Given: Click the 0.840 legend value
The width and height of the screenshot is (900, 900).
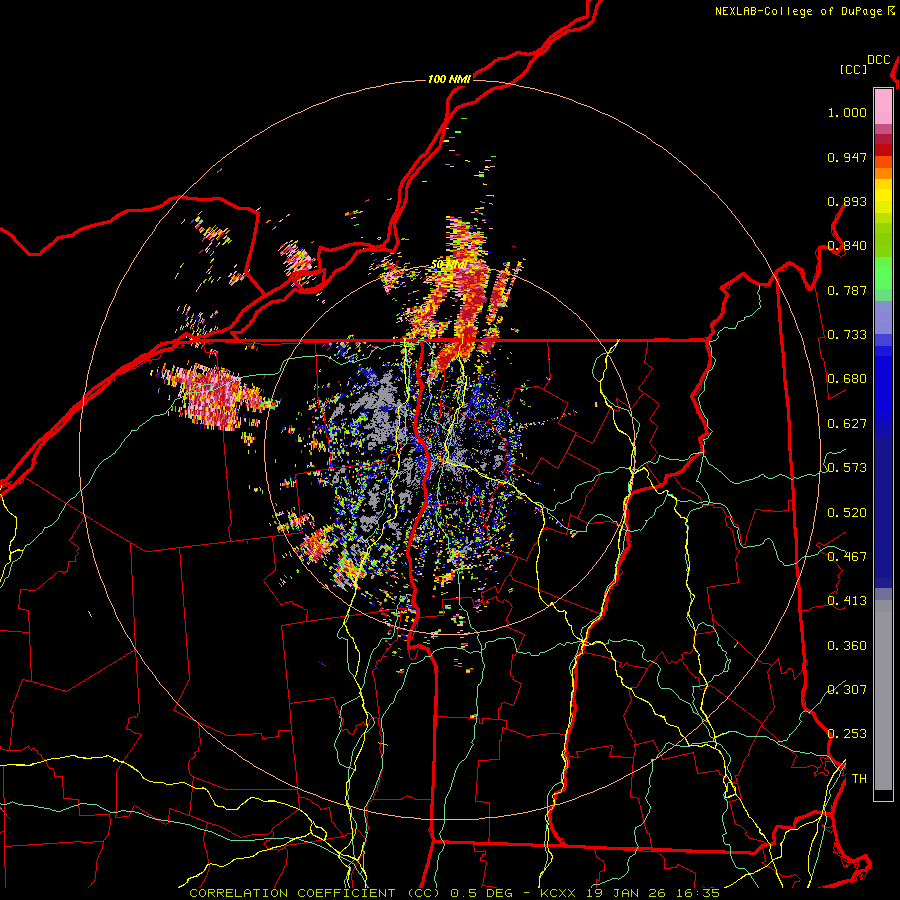Looking at the screenshot, I should tap(847, 245).
